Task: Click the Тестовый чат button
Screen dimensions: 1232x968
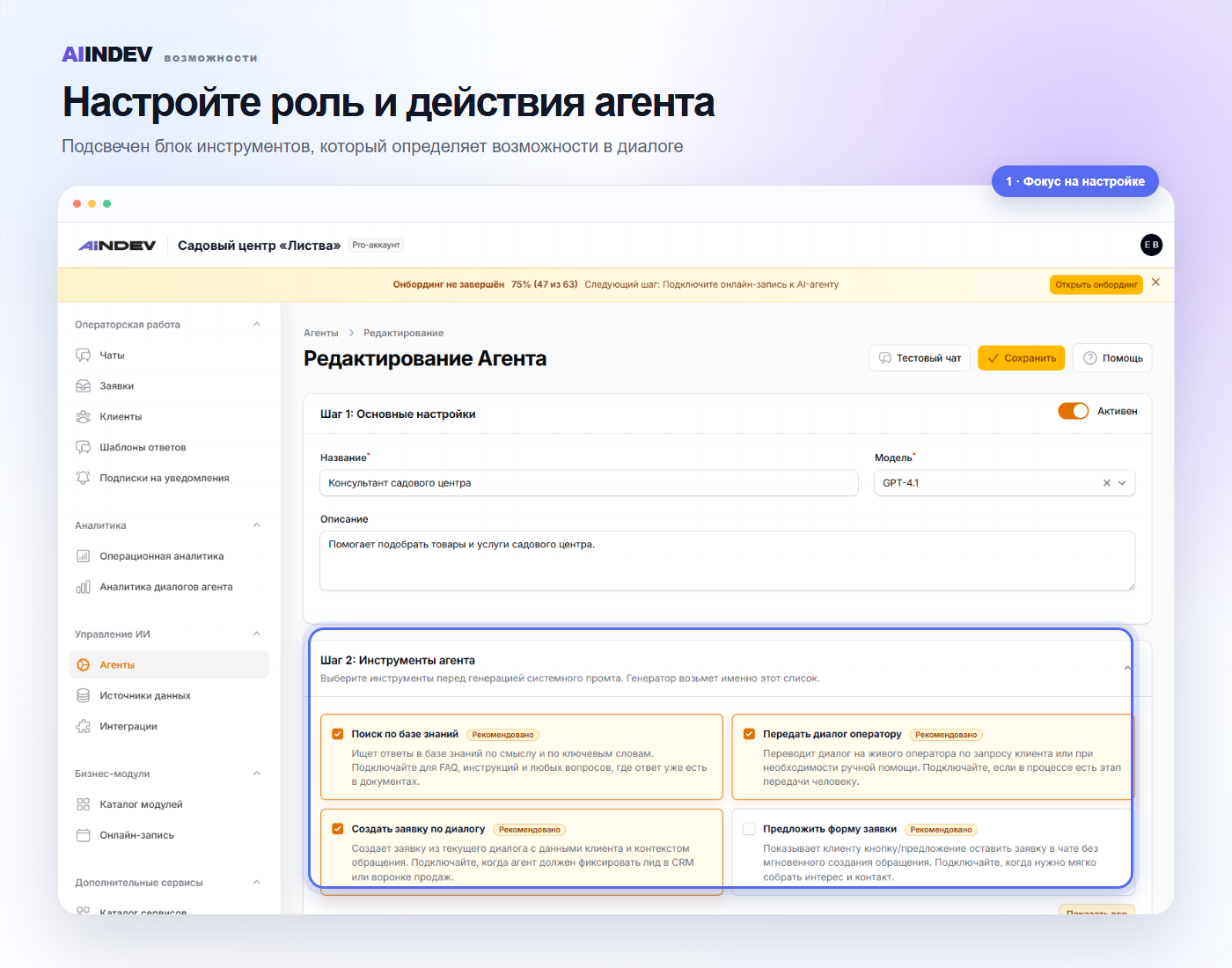Action: pyautogui.click(x=920, y=358)
